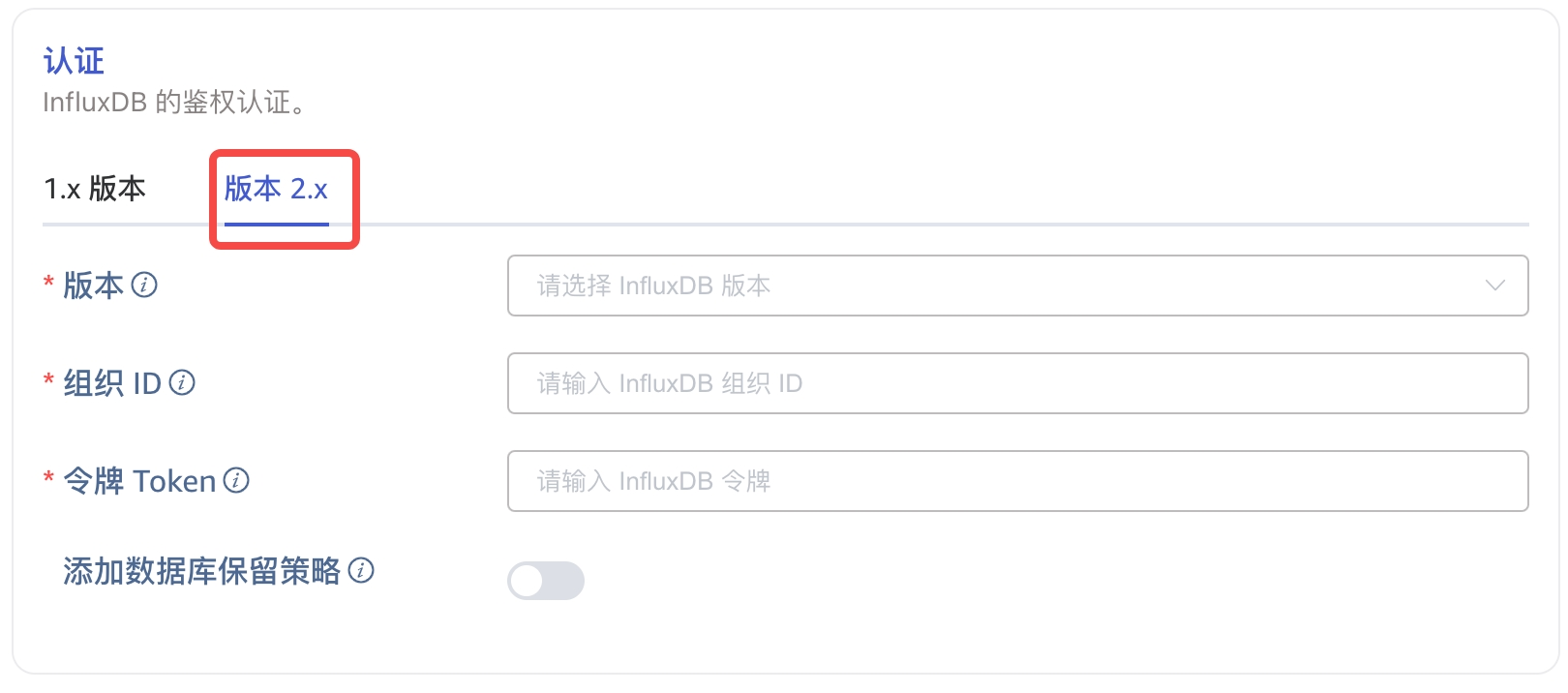The height and width of the screenshot is (693, 1568).
Task: Click the InfluxDB 的鉴权认证 description text
Action: click(x=174, y=102)
